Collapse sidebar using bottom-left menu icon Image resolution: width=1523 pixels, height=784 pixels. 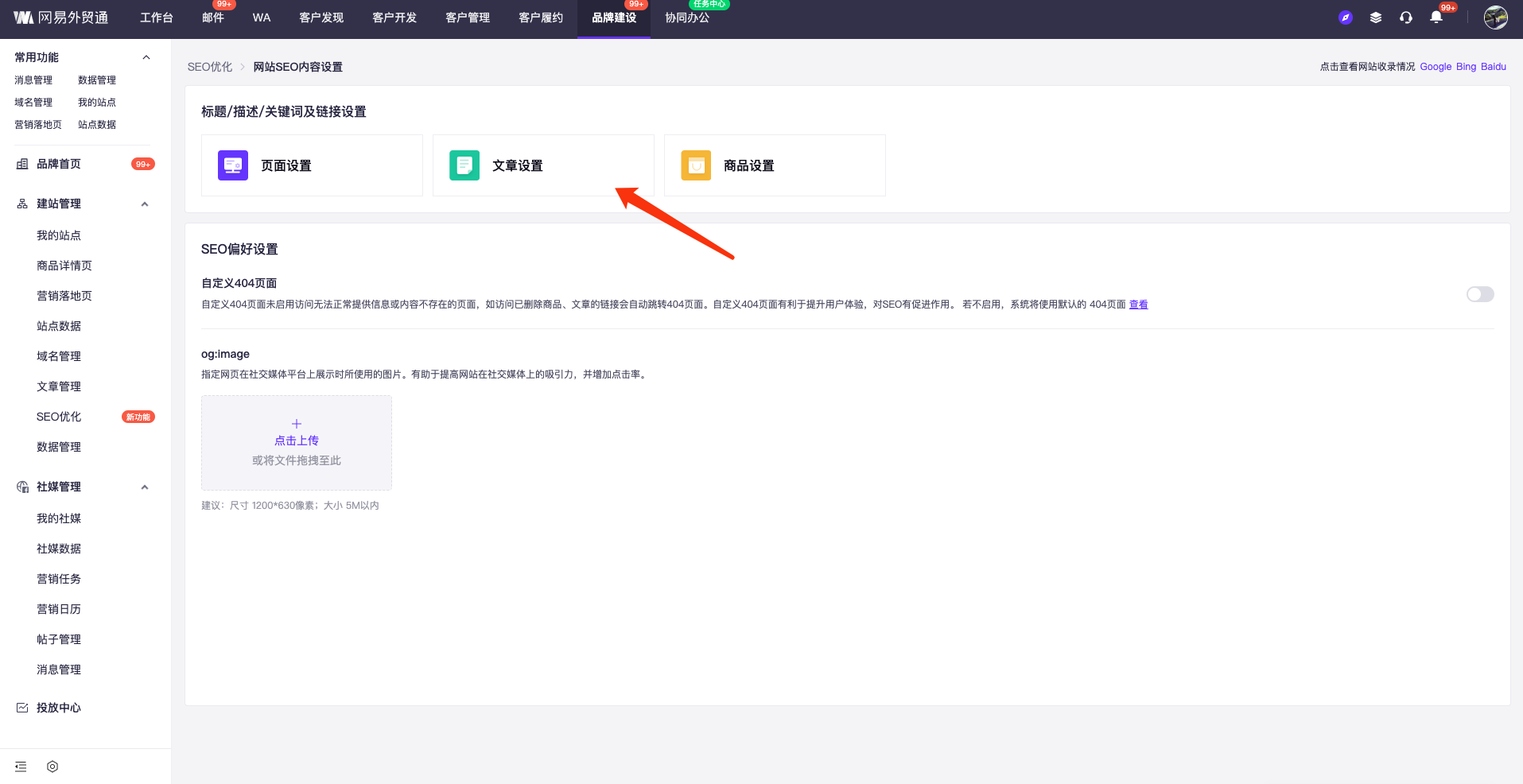tap(21, 767)
